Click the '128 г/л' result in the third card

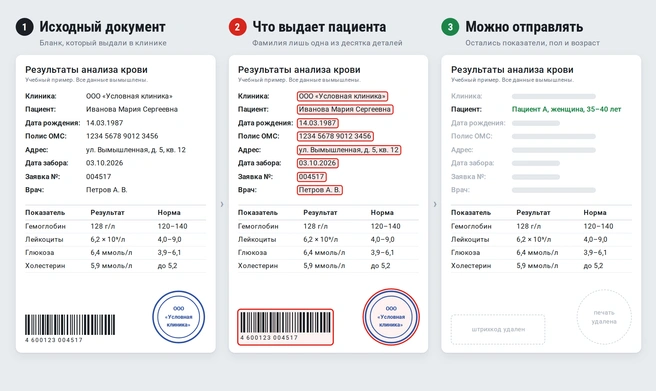click(x=529, y=226)
